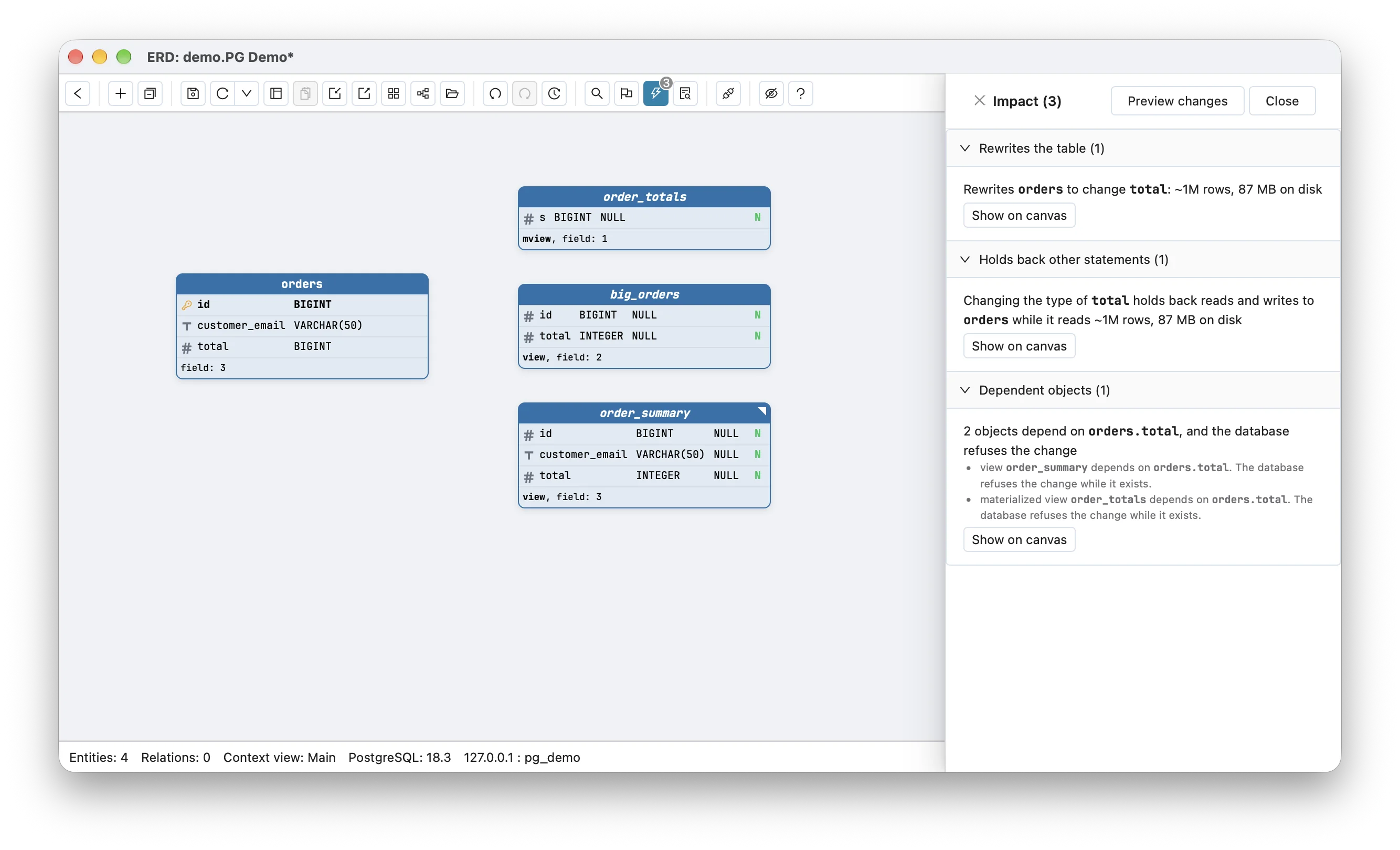1400x850 pixels.
Task: Click PostgreSQL: 18.3 in status bar
Action: point(399,757)
